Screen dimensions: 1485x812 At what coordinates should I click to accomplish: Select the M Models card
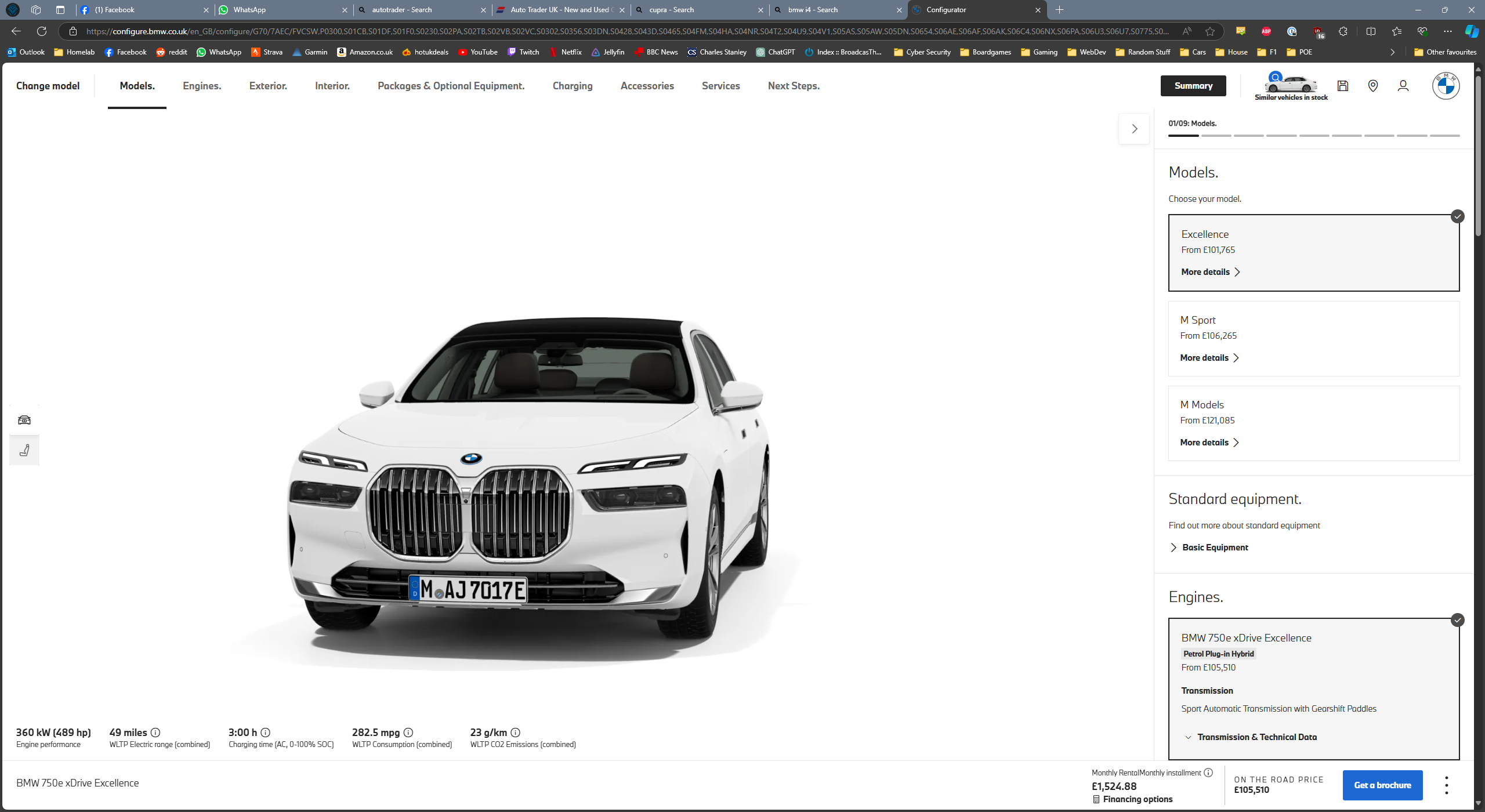pos(1313,423)
